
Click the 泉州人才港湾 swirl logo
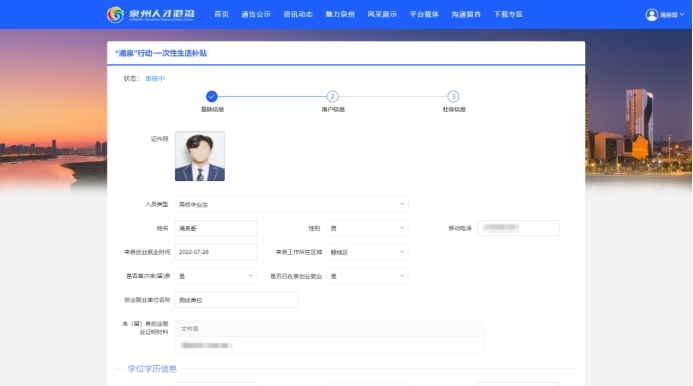click(x=115, y=15)
